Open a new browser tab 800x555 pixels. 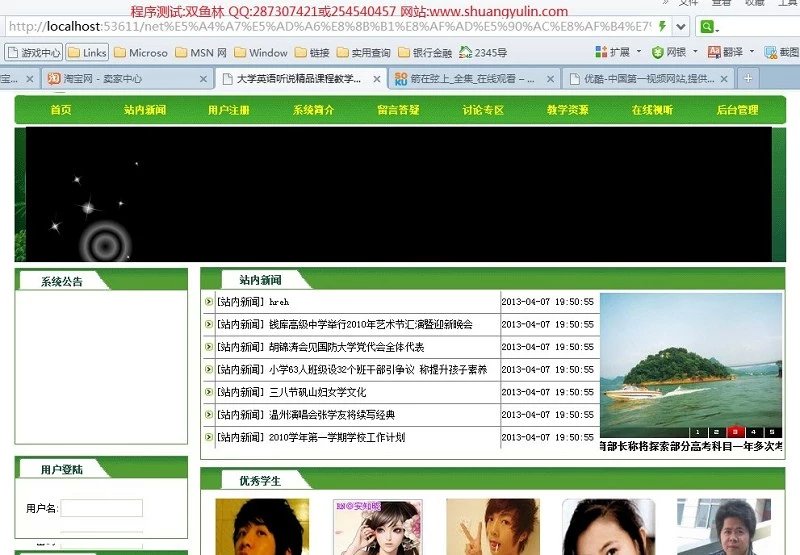pyautogui.click(x=748, y=79)
